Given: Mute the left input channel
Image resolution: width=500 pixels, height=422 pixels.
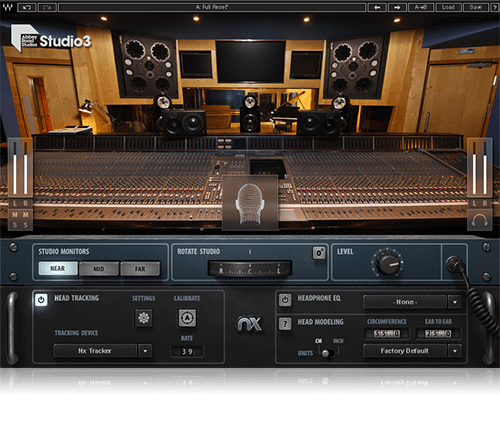Looking at the screenshot, I should pos(15,215).
